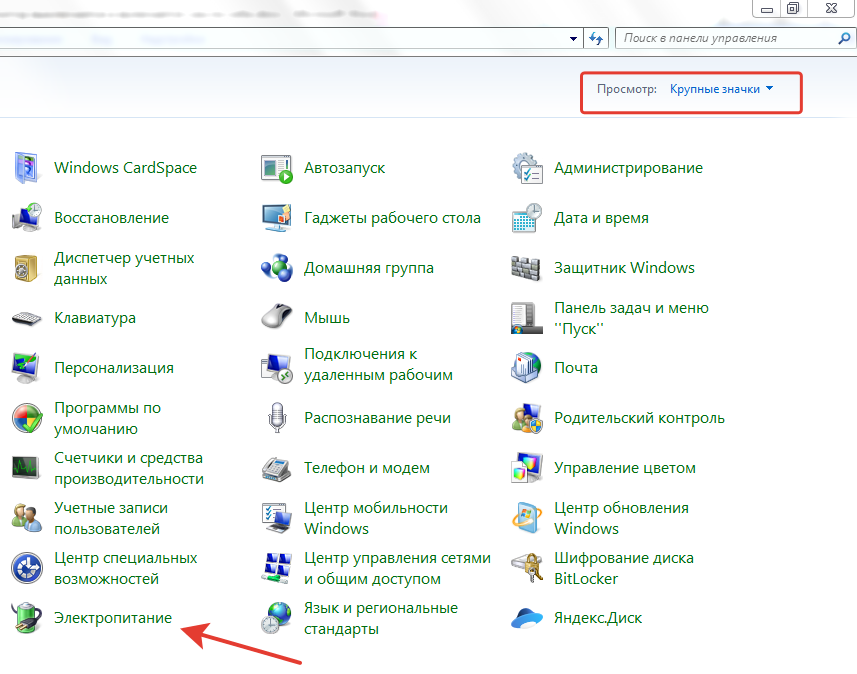Screen dimensions: 857x674
Task: Open Центр специальных возможностей icon
Action: [x=27, y=568]
